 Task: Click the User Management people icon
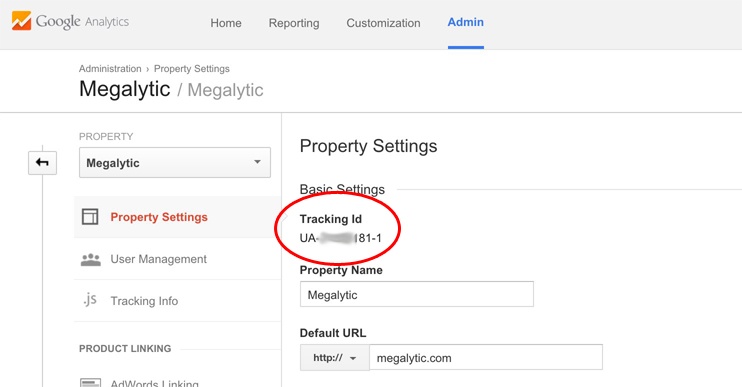pyautogui.click(x=90, y=259)
